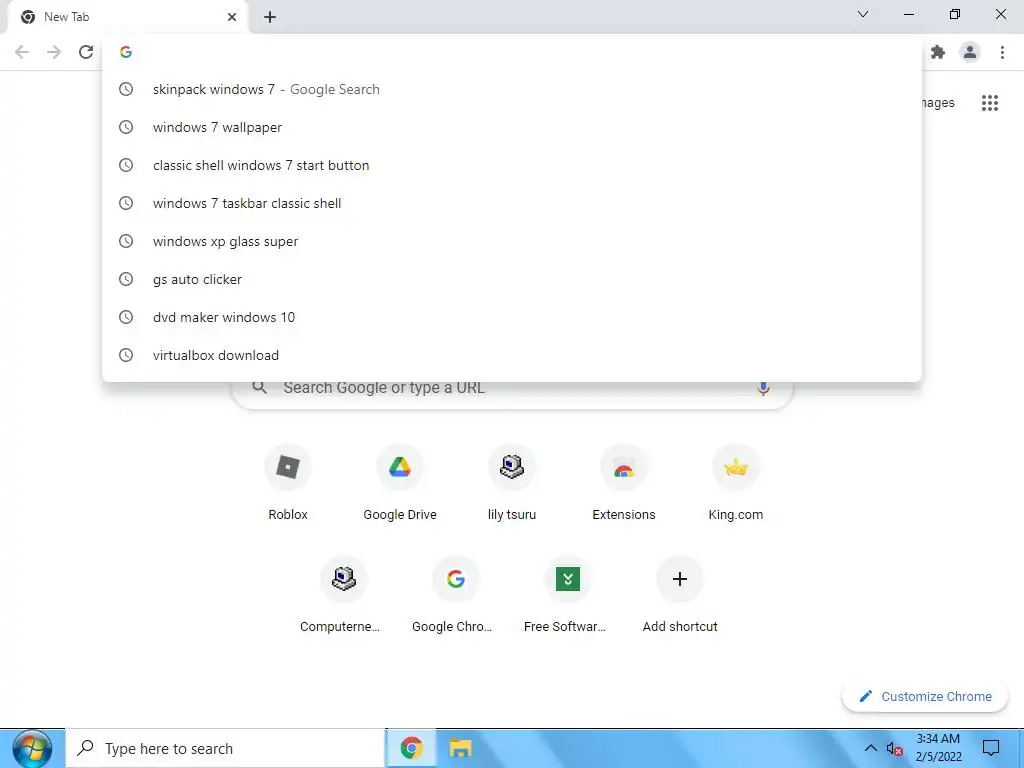Open the profile avatar menu
Image resolution: width=1024 pixels, height=768 pixels.
pos(970,52)
